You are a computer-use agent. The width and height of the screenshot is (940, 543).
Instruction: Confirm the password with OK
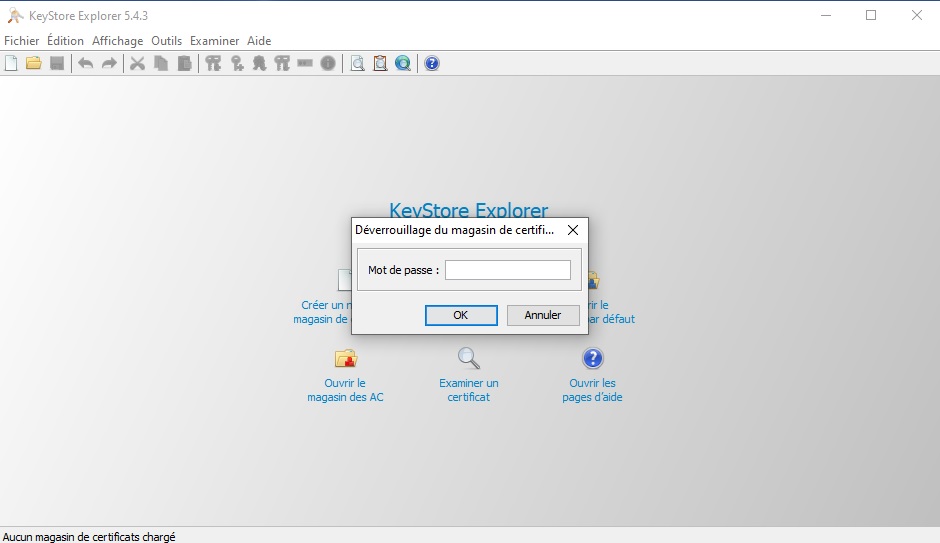point(461,315)
